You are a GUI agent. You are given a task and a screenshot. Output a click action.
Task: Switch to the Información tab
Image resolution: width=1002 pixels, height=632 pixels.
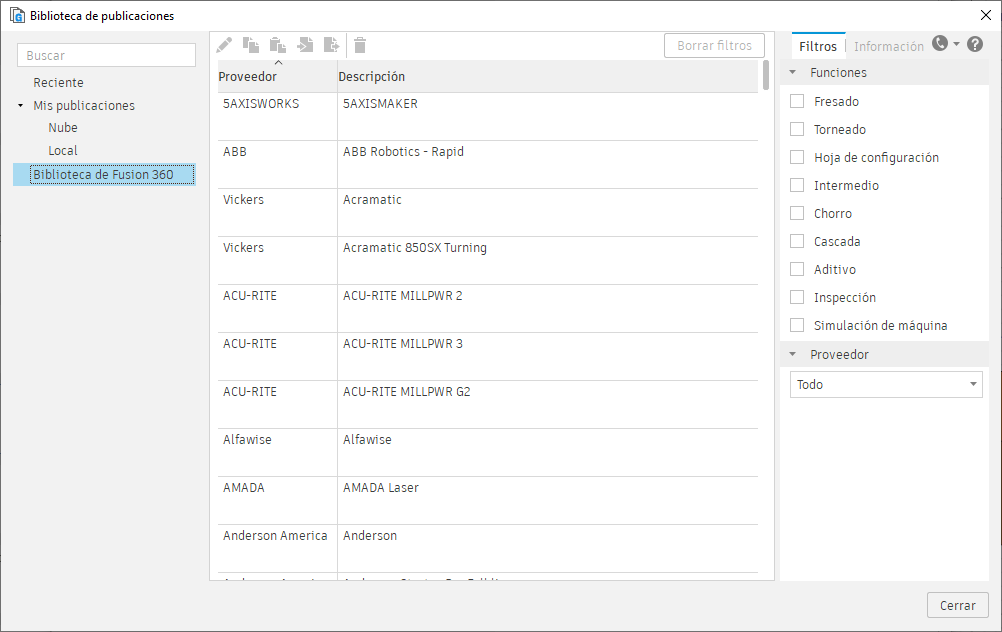[888, 46]
